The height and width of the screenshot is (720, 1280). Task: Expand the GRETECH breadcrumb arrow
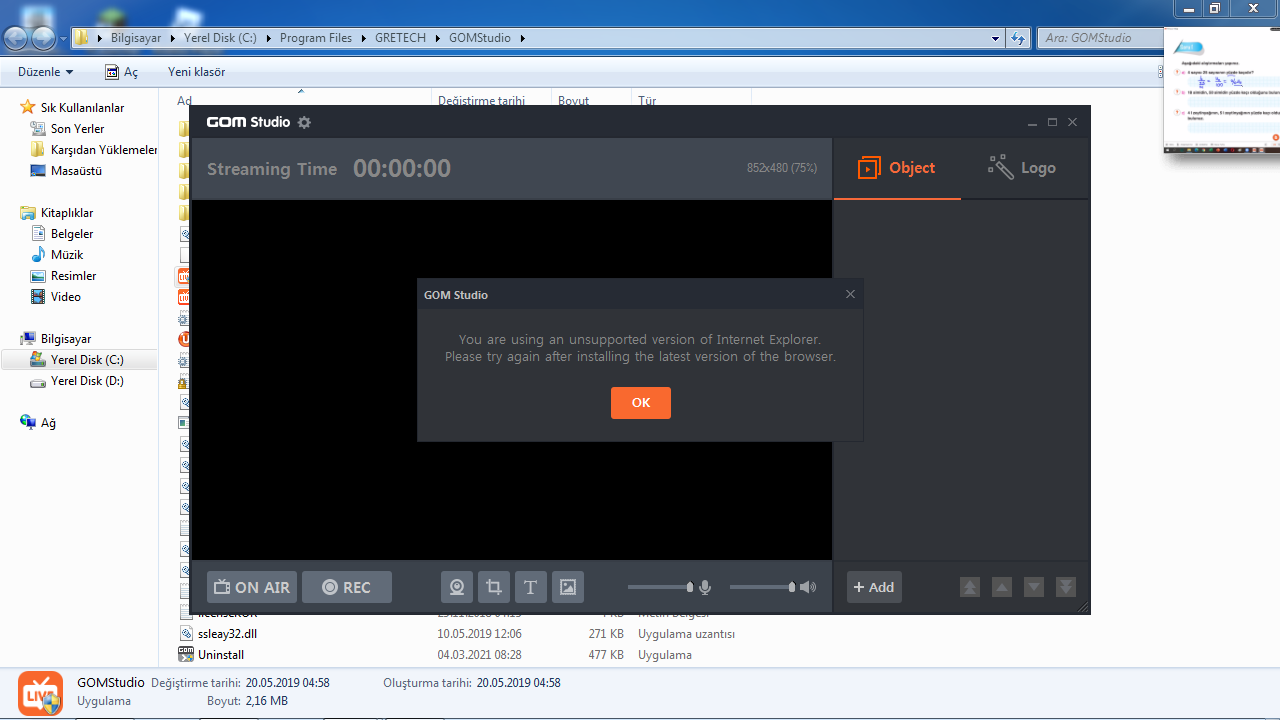point(437,38)
